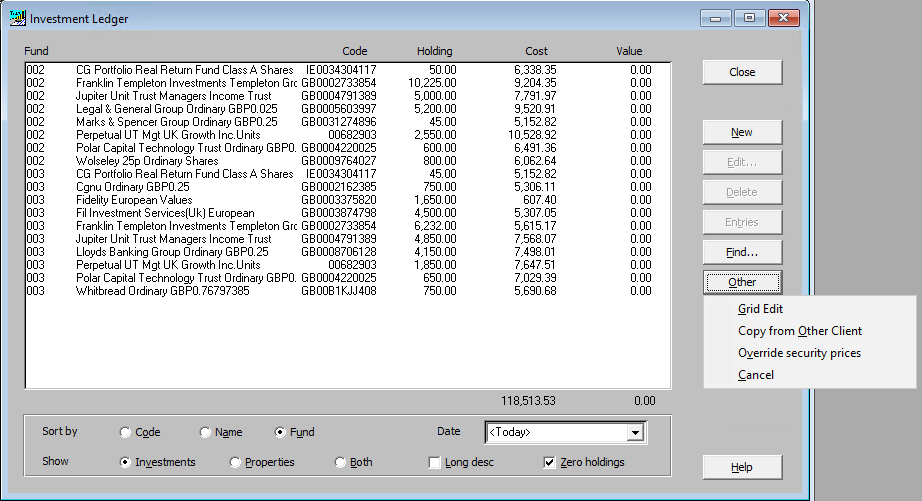This screenshot has width=922, height=501.
Task: Click cost value 607.40
Action: [539, 200]
